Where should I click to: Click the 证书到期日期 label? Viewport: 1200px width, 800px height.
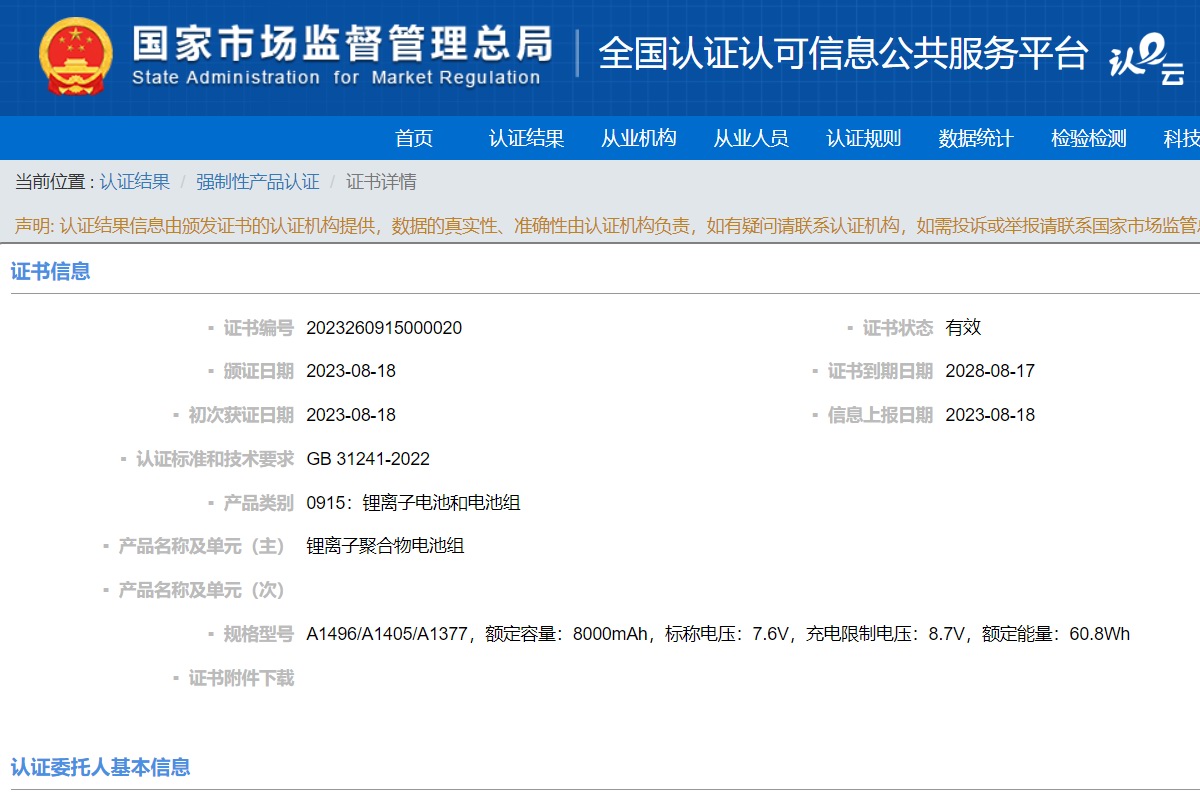(x=880, y=371)
